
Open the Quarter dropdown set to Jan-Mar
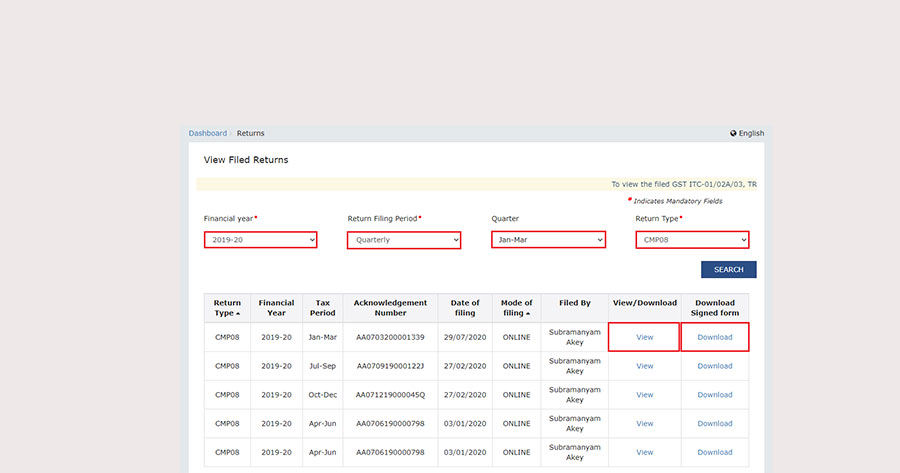[548, 240]
